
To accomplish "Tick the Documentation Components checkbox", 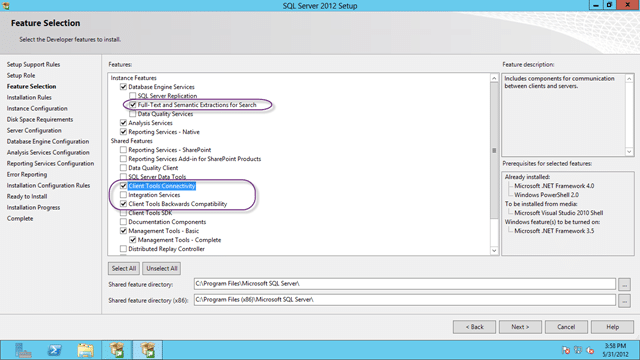I will [123, 222].
